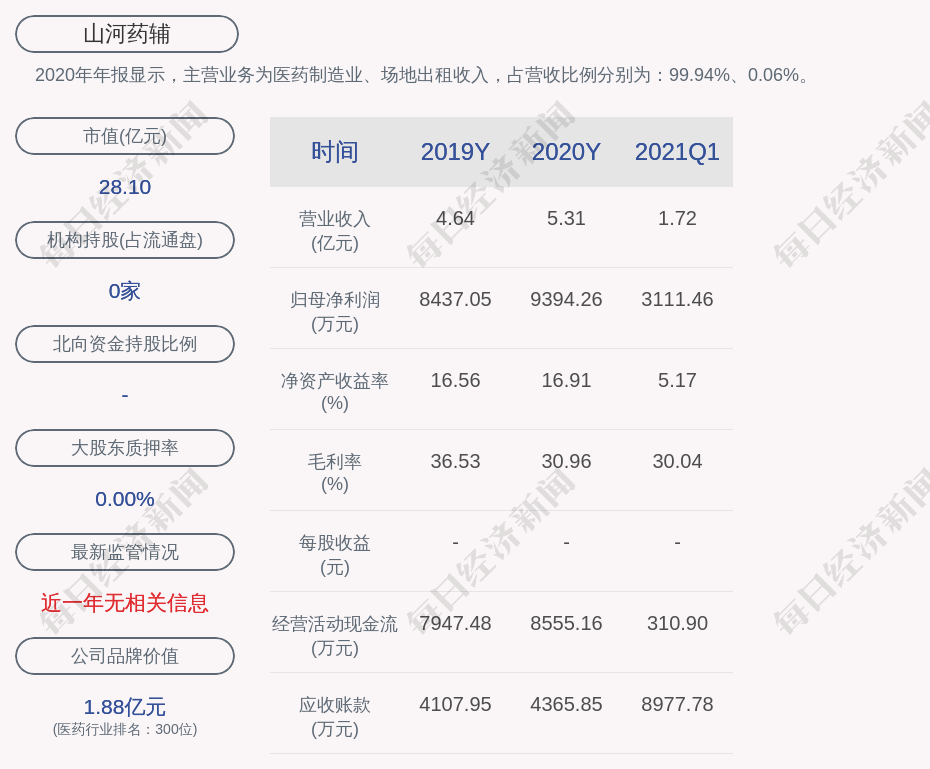
Task: Click the 大股东质押率 label
Action: 125,448
